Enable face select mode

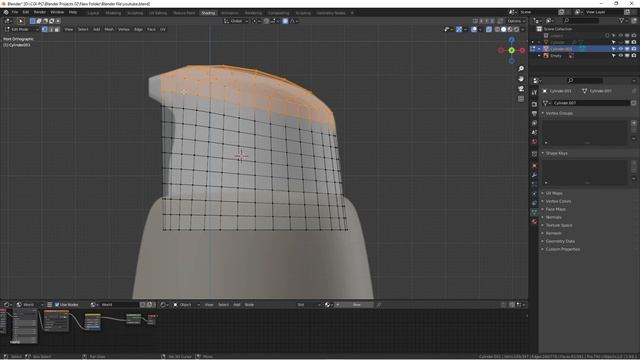pos(57,29)
